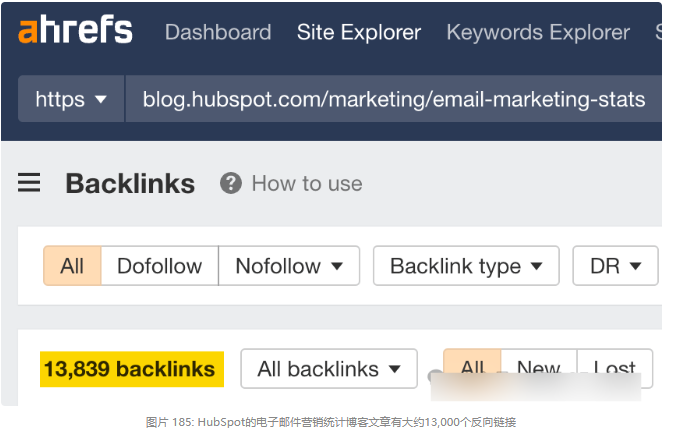This screenshot has height=428, width=682.
Task: Expand the https protocol dropdown
Action: [71, 99]
